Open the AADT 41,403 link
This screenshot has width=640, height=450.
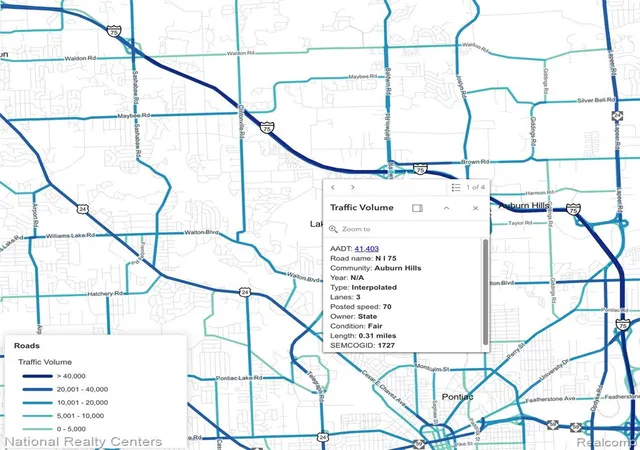click(x=367, y=249)
